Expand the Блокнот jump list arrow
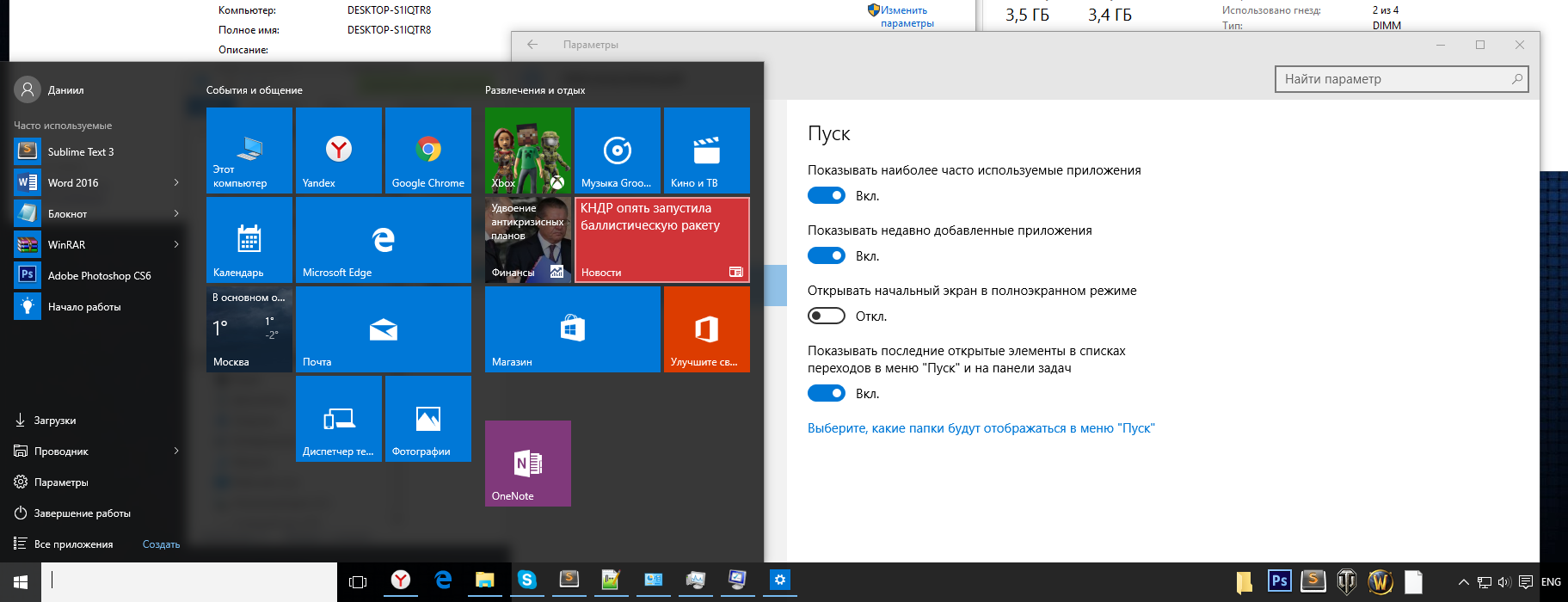The height and width of the screenshot is (602, 1568). 176,213
